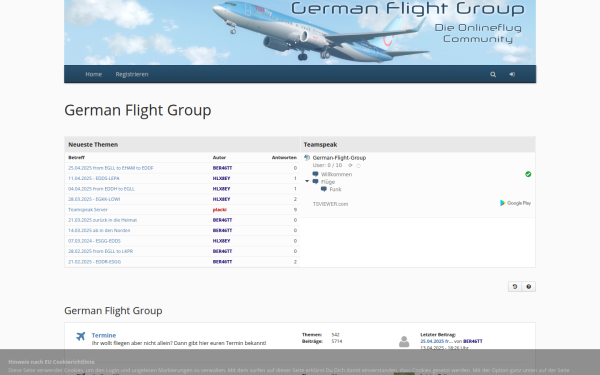Click the 'User: 0 / 10' text
Image resolution: width=600 pixels, height=375 pixels.
pyautogui.click(x=327, y=165)
